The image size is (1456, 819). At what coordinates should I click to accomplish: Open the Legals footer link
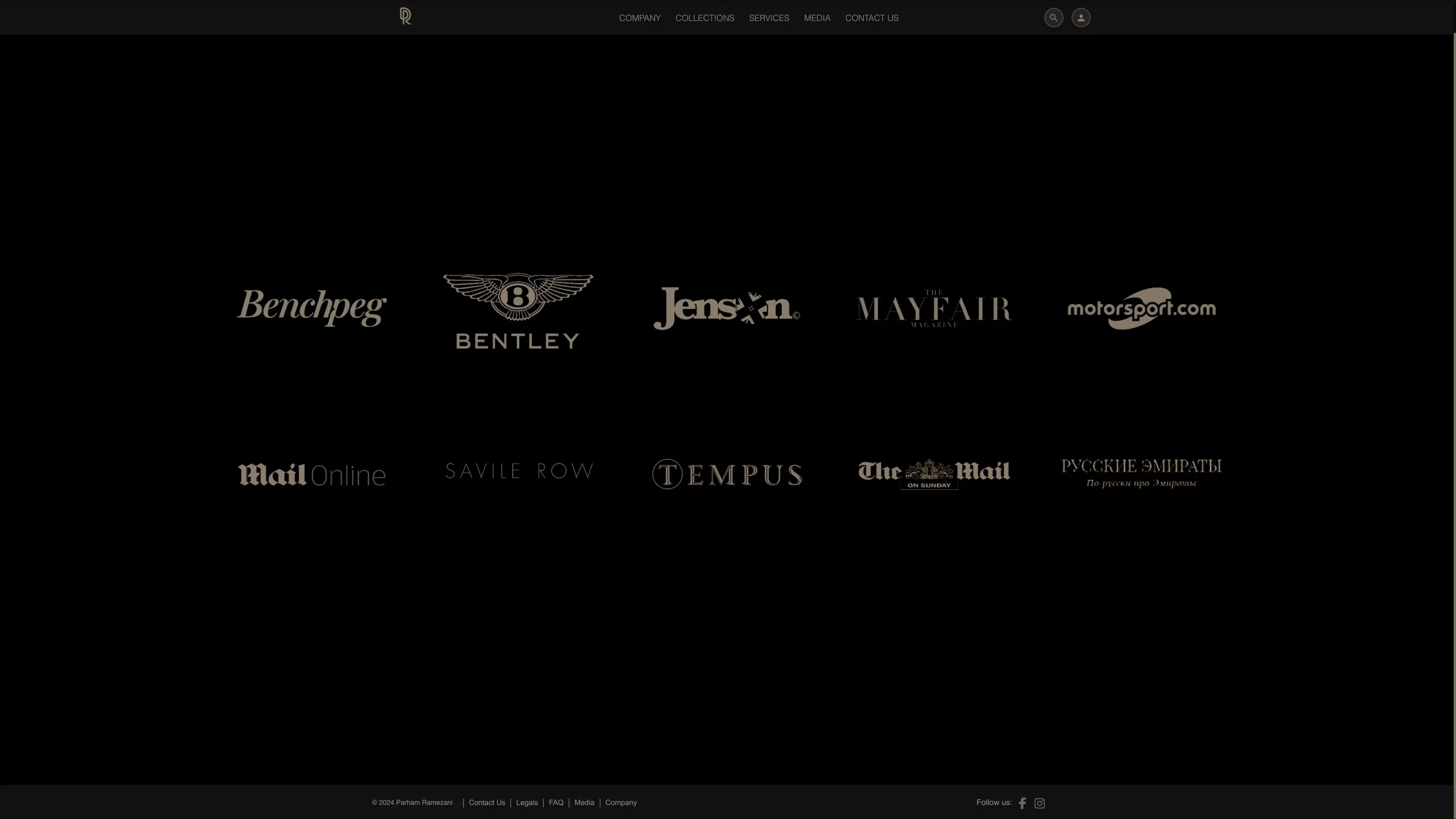pos(527,803)
